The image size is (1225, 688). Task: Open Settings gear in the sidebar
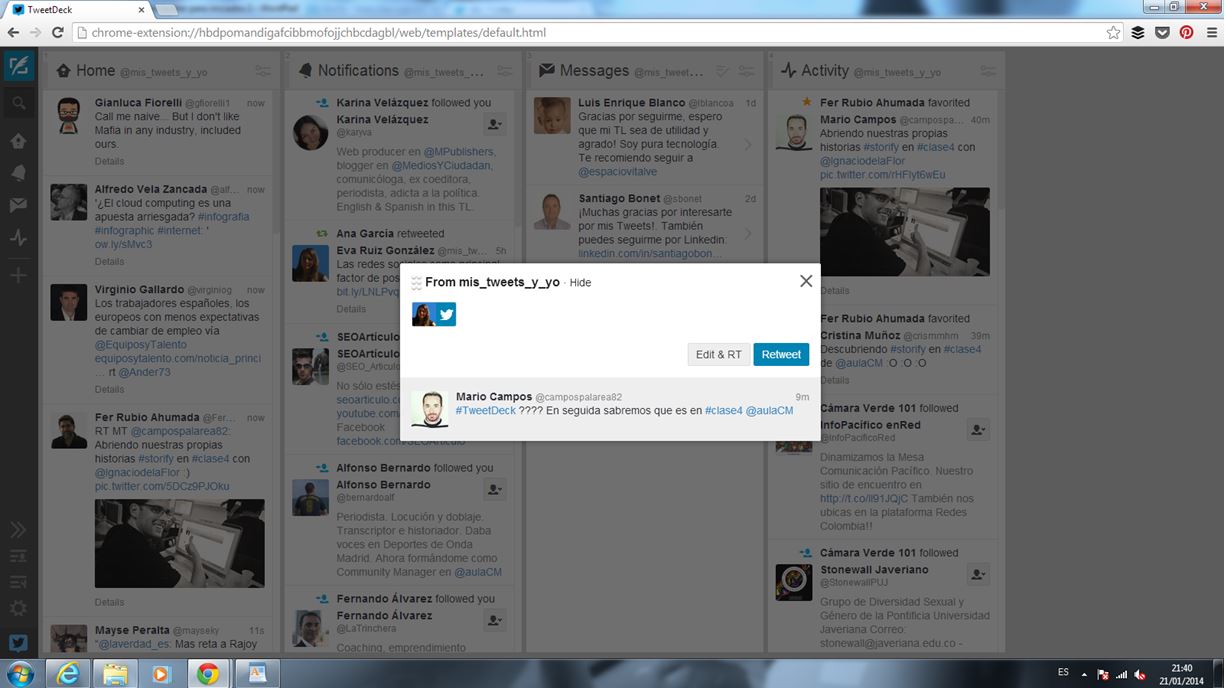click(18, 608)
